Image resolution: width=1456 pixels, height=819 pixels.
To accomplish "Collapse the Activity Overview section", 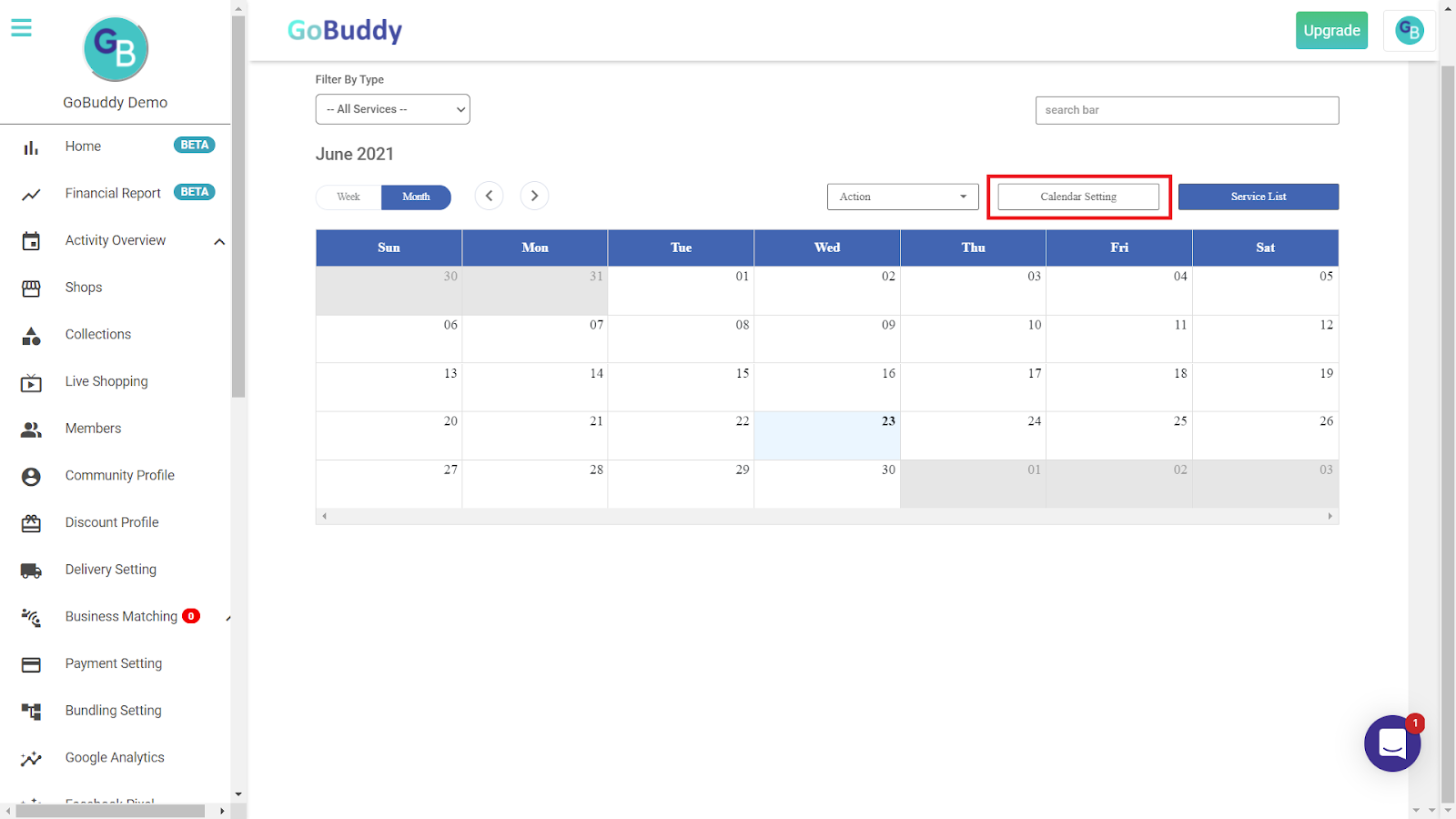I will pyautogui.click(x=219, y=241).
